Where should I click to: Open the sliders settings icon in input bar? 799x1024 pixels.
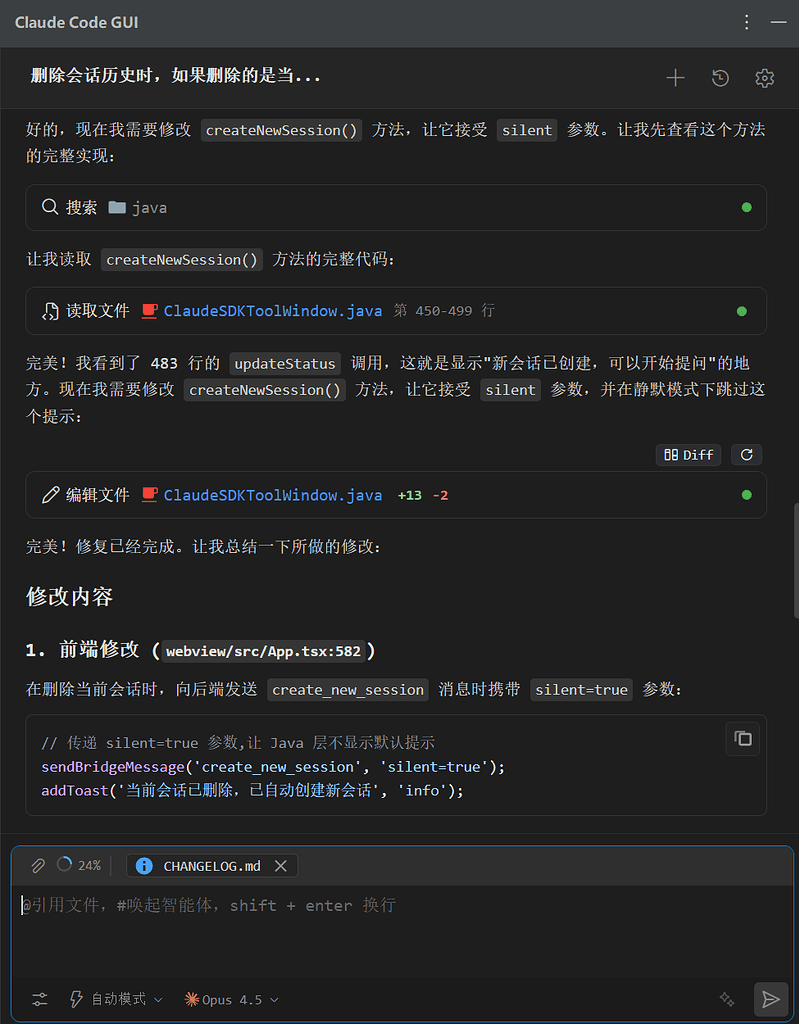(40, 999)
